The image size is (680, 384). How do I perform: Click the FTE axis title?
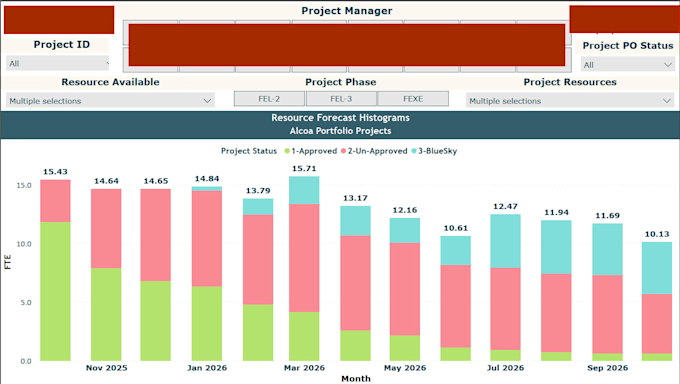8,262
